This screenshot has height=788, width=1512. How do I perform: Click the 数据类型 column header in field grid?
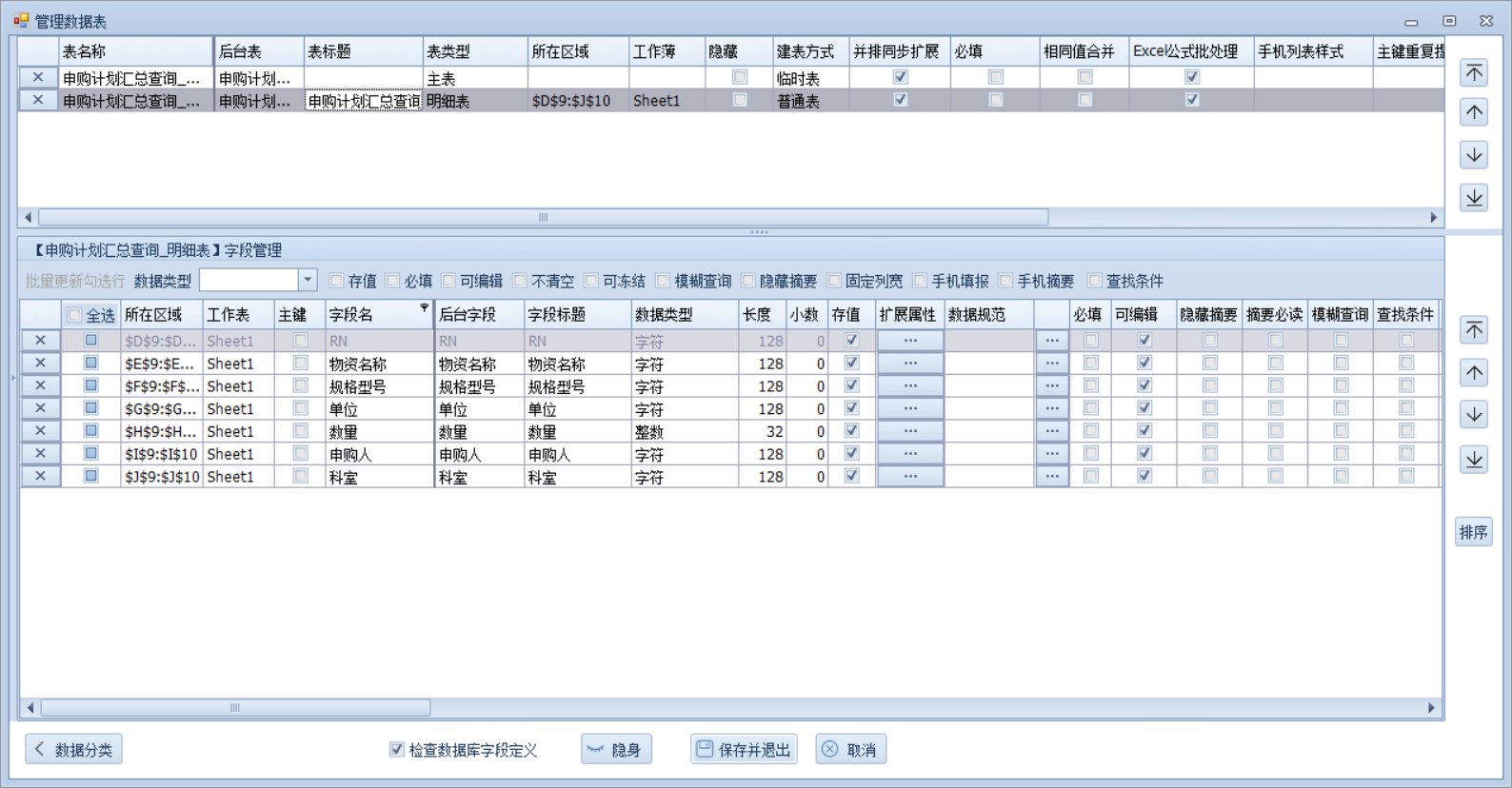[684, 315]
